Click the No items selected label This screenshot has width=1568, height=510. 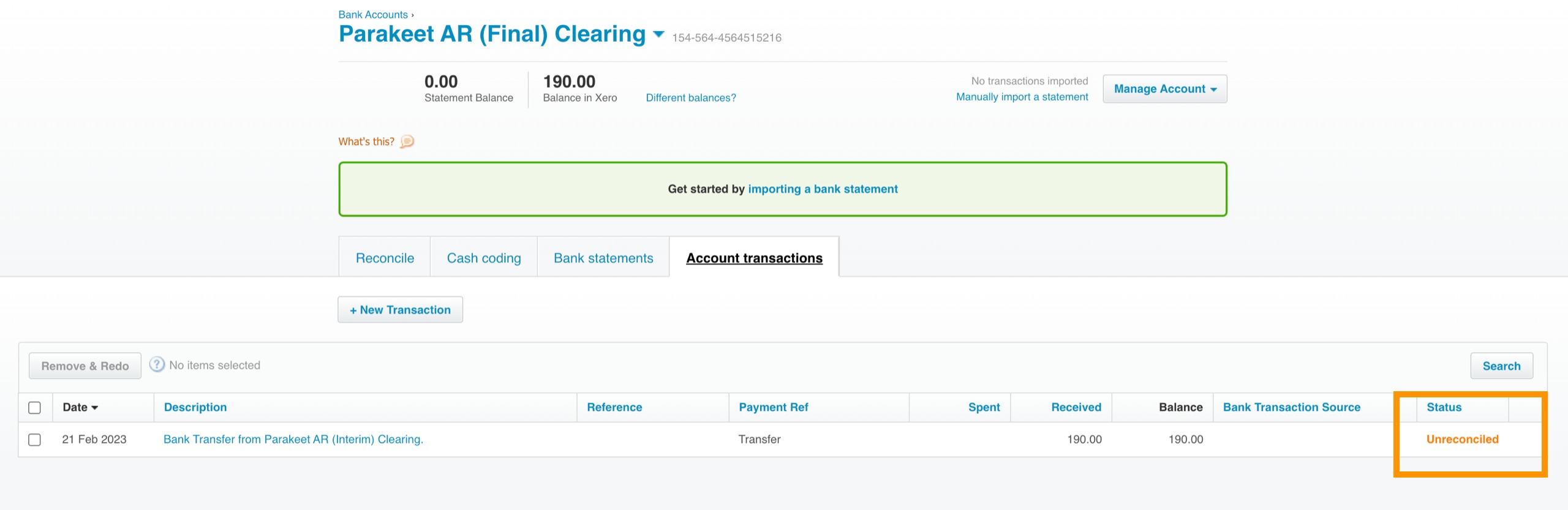click(214, 365)
